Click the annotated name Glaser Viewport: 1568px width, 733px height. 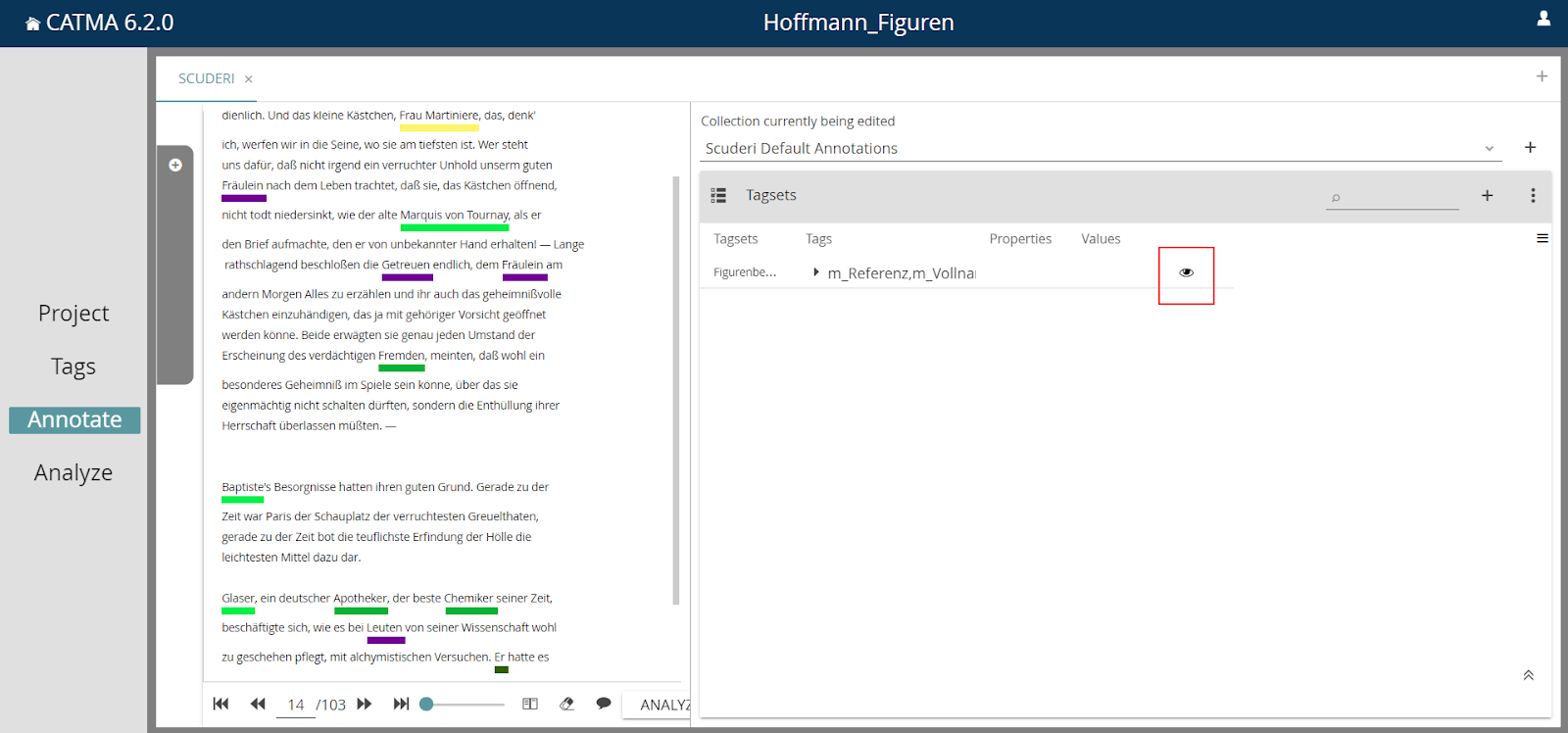click(238, 598)
